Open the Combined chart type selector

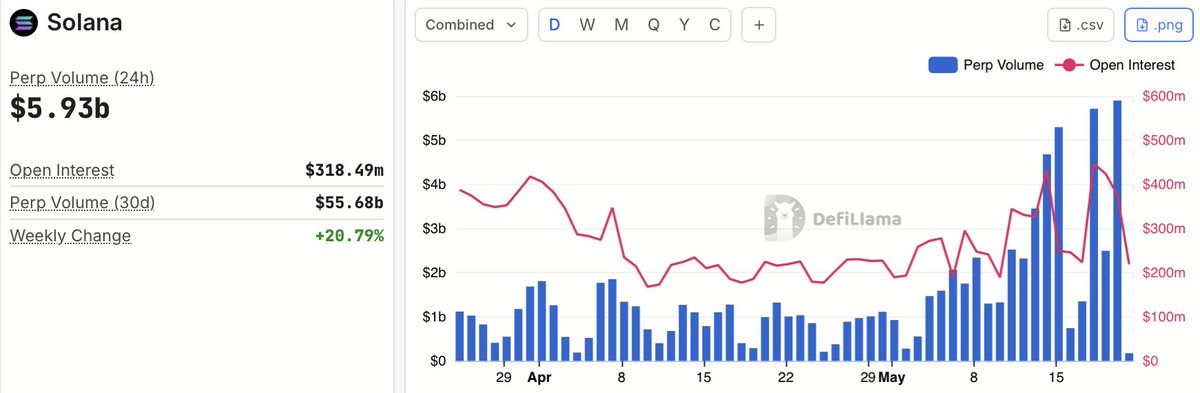tap(471, 25)
